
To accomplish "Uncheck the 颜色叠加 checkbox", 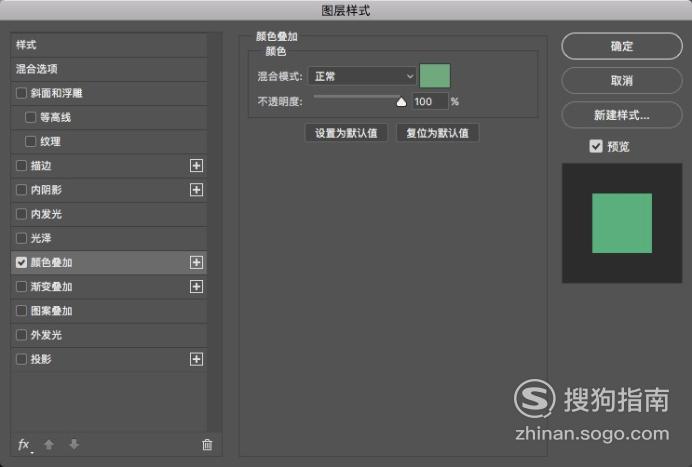I will pyautogui.click(x=21, y=263).
